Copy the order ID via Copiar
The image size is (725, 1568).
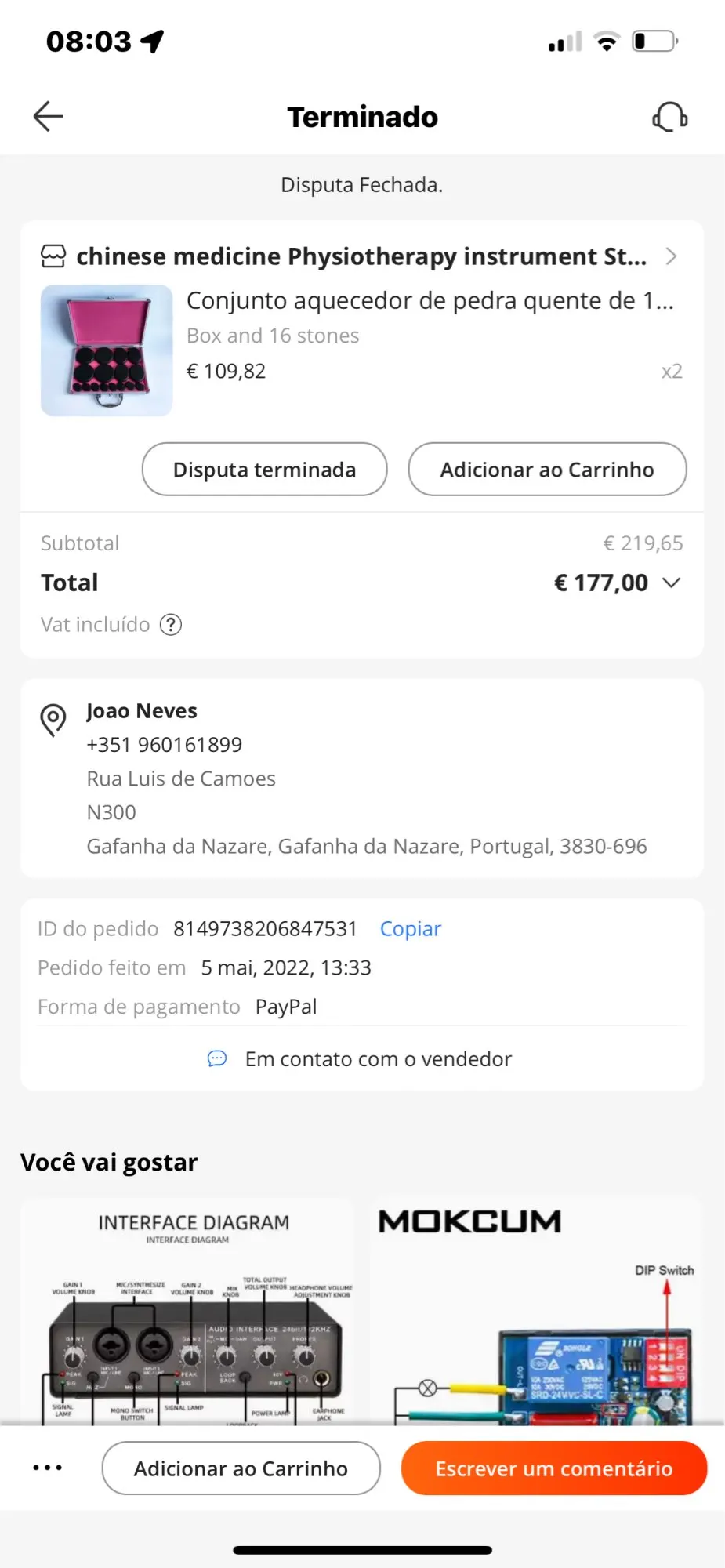(410, 929)
